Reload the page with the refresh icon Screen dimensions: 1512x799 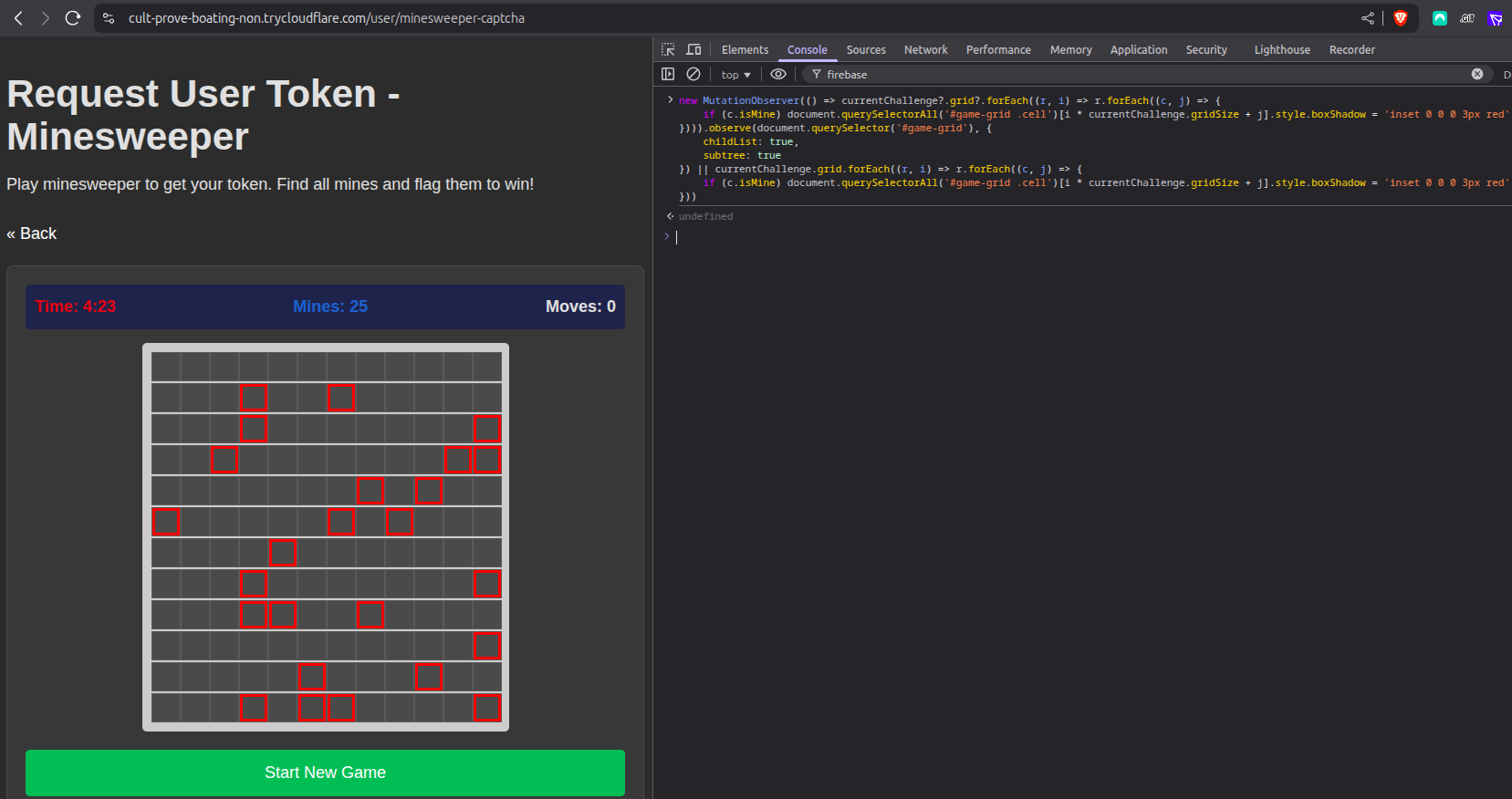tap(73, 18)
